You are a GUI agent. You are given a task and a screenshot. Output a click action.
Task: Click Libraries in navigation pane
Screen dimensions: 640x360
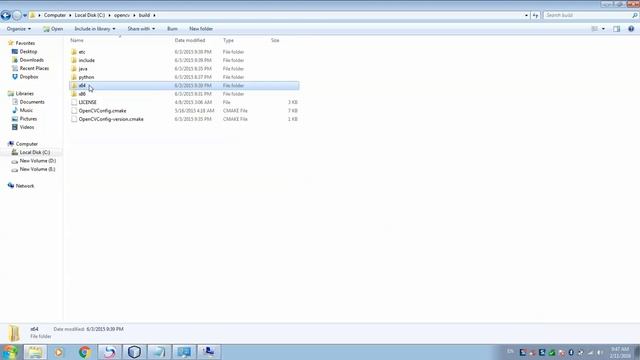(24, 93)
